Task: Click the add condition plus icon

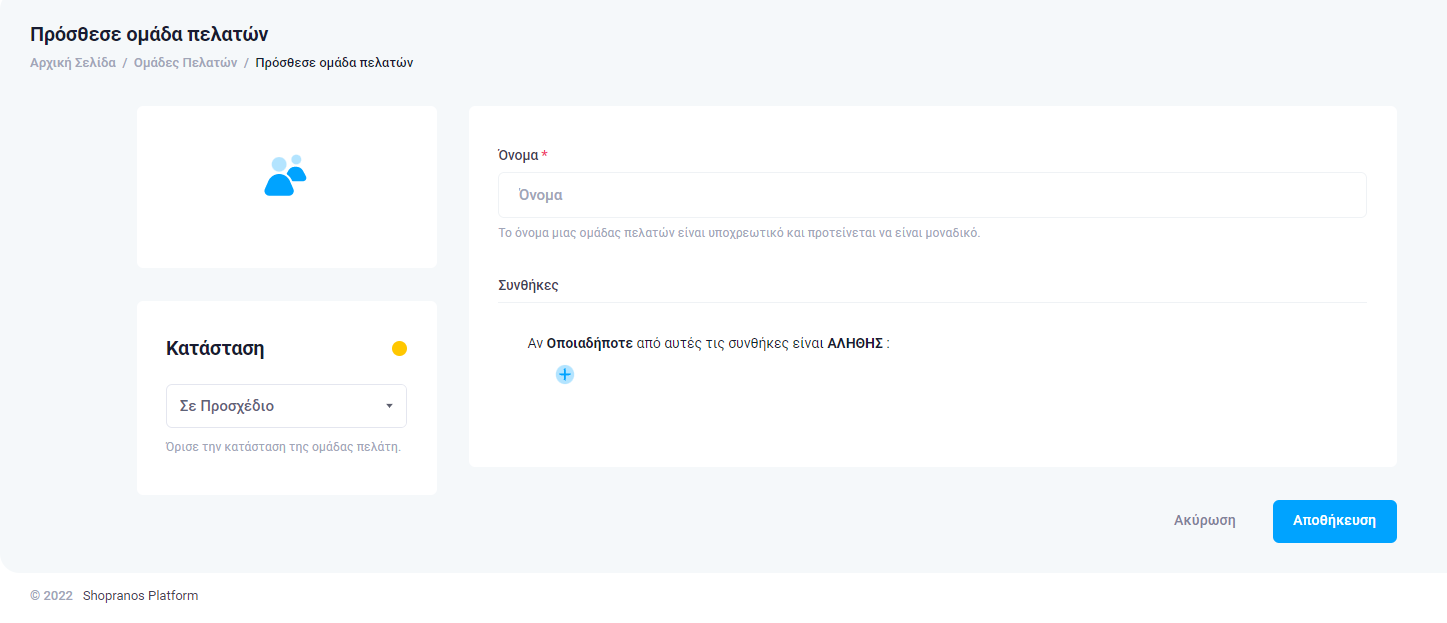Action: coord(565,375)
